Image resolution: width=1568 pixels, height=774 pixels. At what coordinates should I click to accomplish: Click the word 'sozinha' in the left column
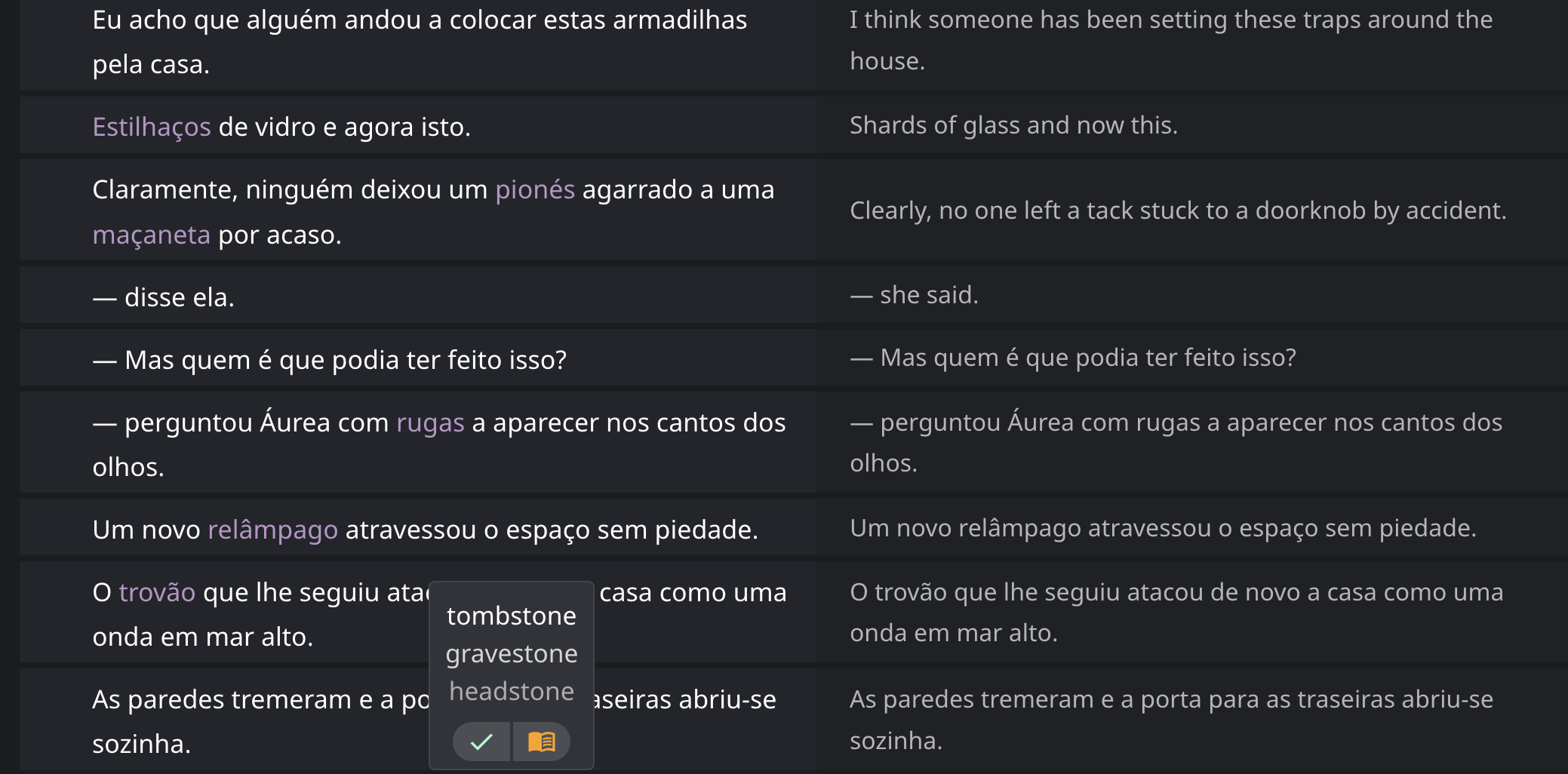coord(140,744)
